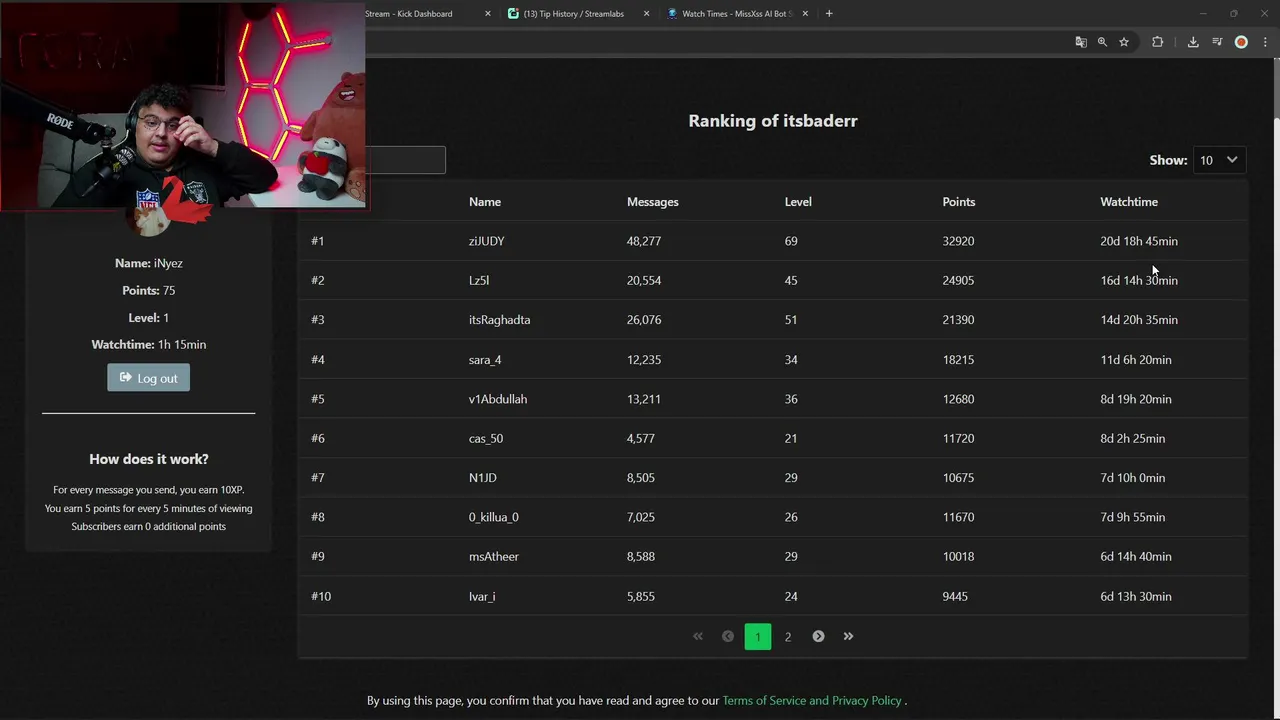Select the name 0_killua_0 in ranking
This screenshot has width=1280, height=720.
[494, 517]
